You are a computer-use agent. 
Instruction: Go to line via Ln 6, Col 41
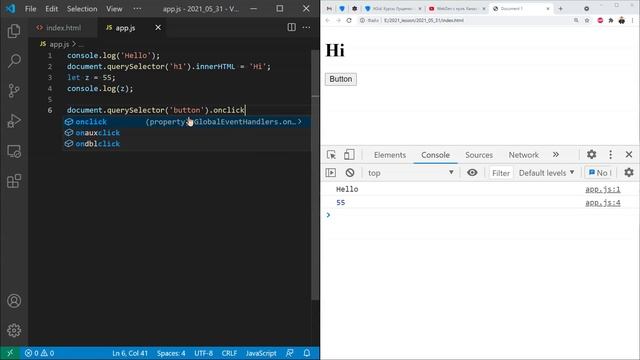point(130,353)
